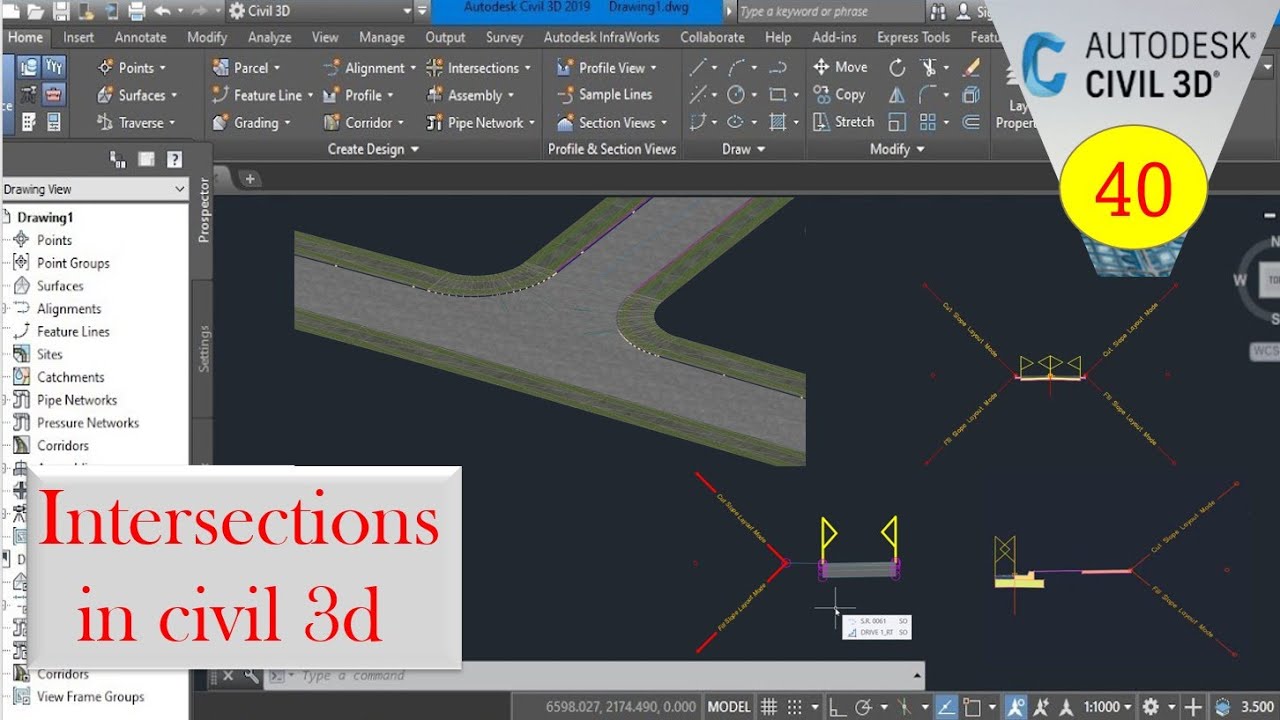Click the Open folder icon in quick access toolbar
The image size is (1280, 720).
[x=36, y=12]
